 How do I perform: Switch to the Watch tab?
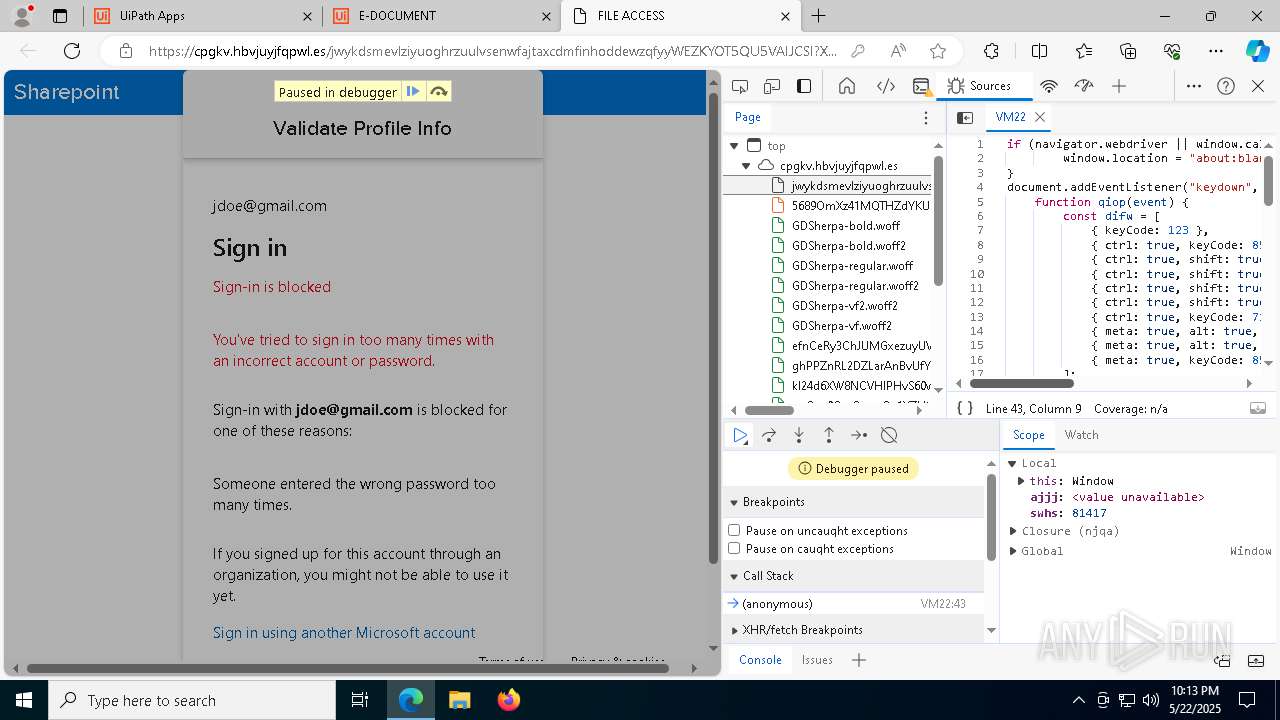click(x=1081, y=435)
